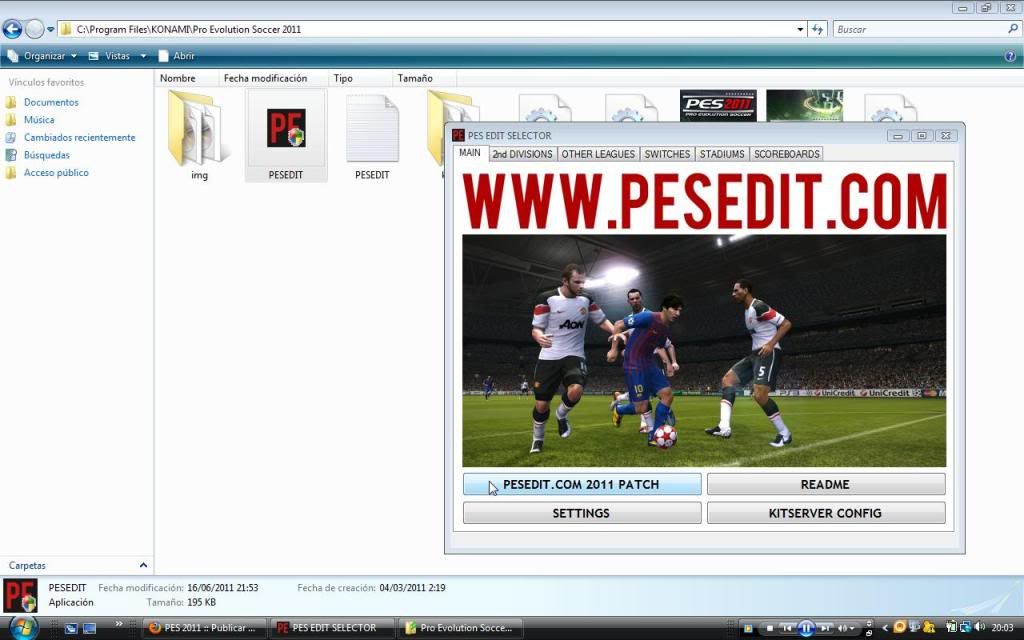Click the SETTINGS button
This screenshot has height=640, width=1024.
coord(581,513)
